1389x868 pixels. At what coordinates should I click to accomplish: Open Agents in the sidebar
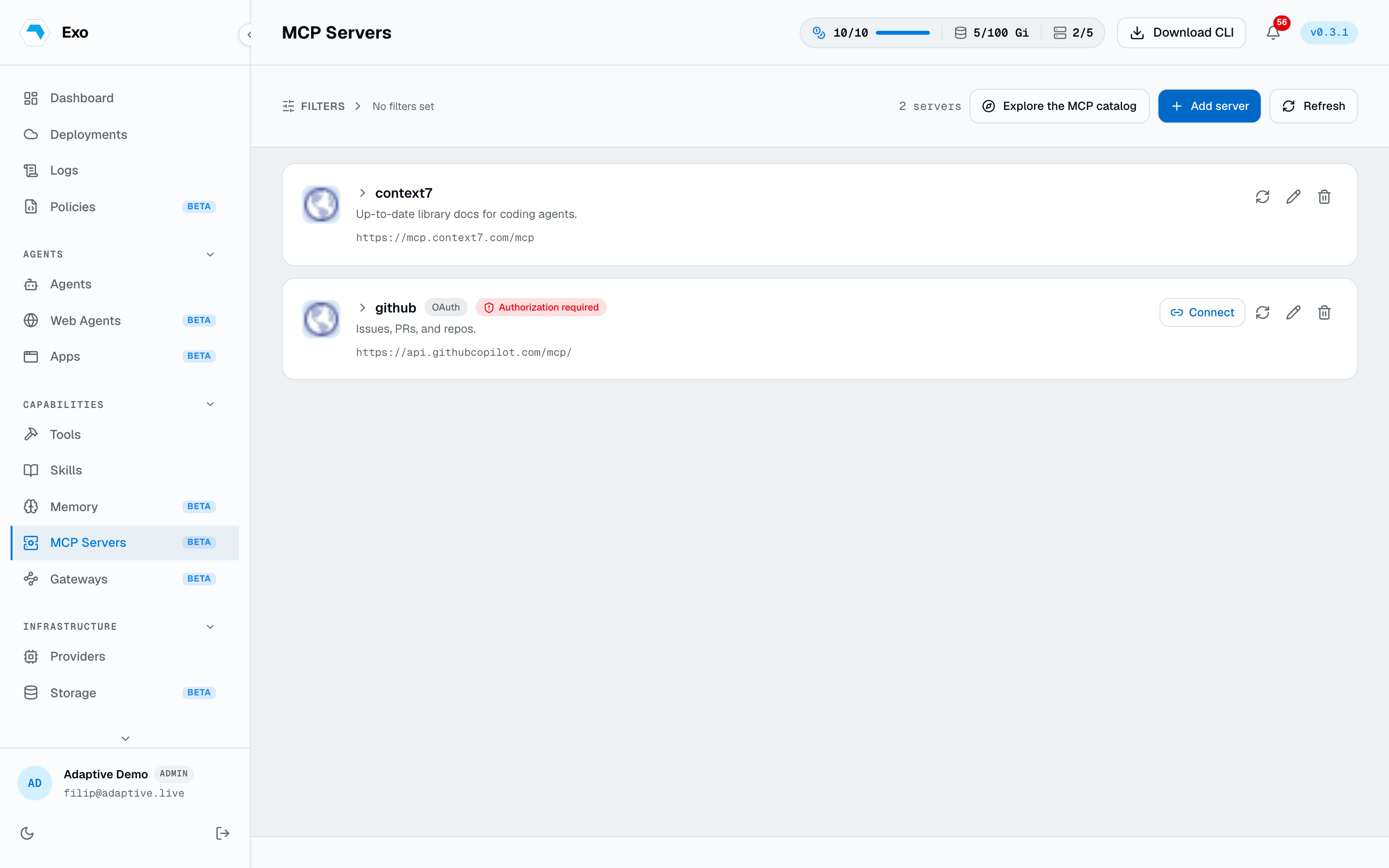pyautogui.click(x=125, y=284)
